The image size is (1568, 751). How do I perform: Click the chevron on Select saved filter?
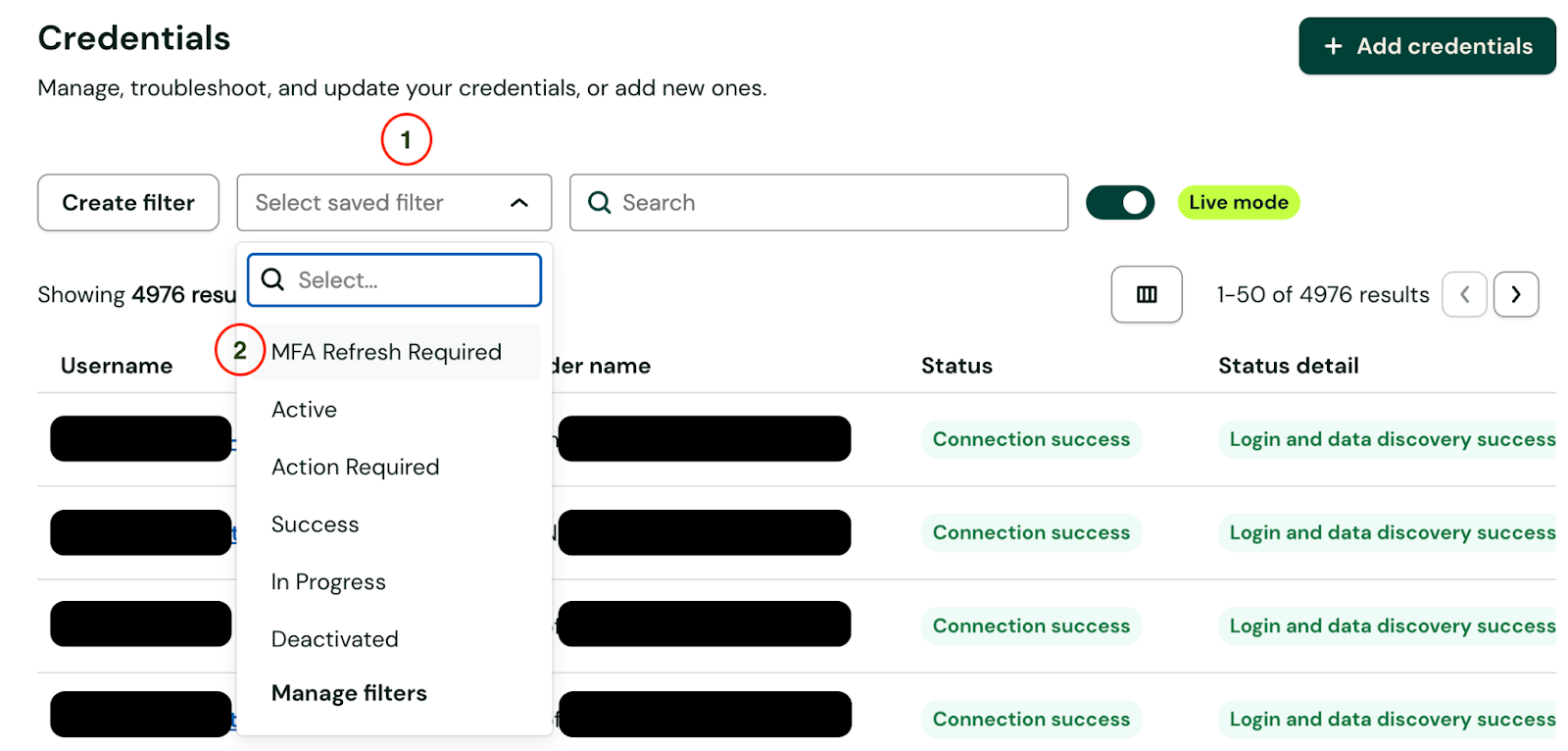521,203
